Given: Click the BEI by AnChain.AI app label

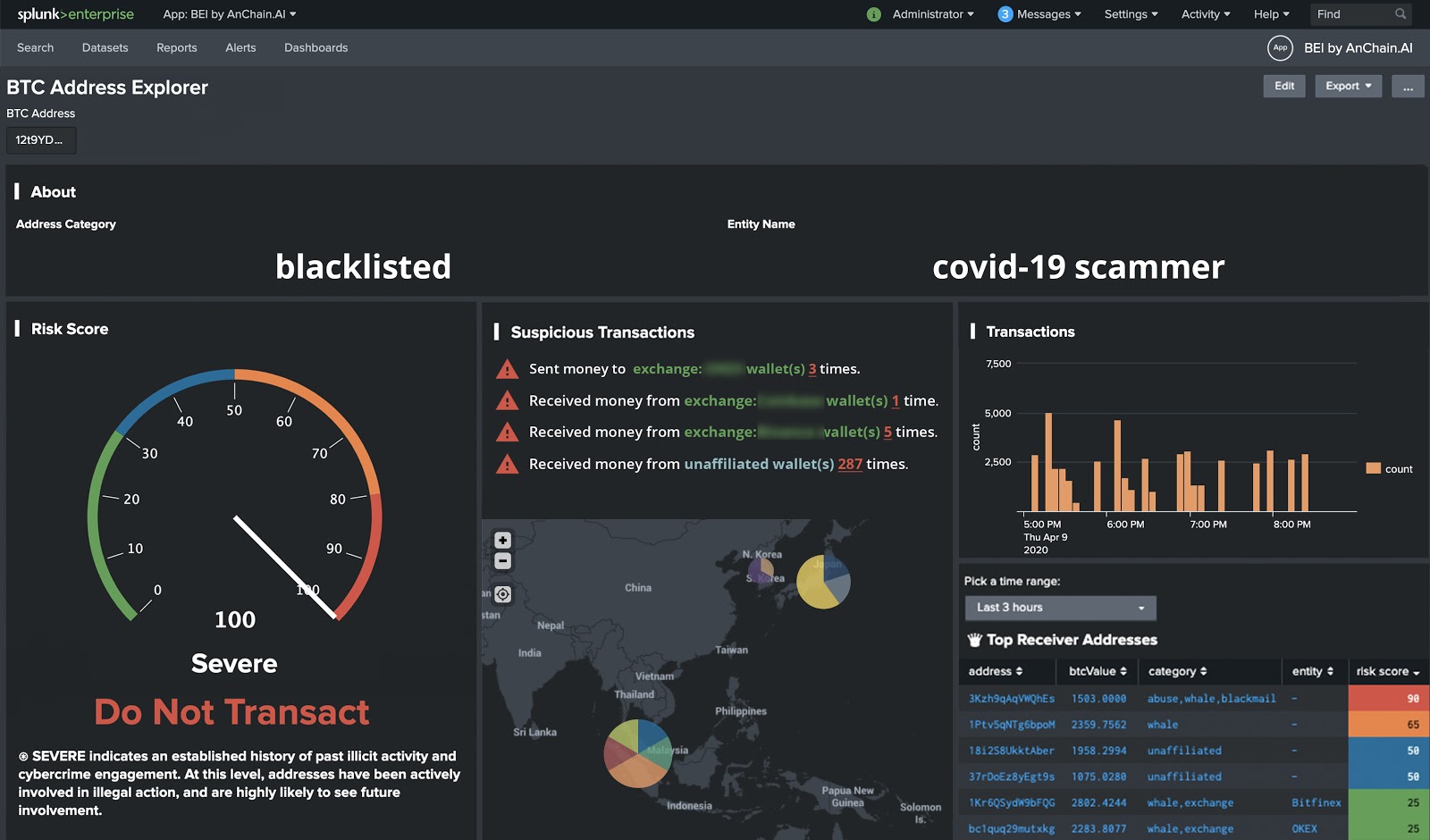Looking at the screenshot, I should [1358, 48].
